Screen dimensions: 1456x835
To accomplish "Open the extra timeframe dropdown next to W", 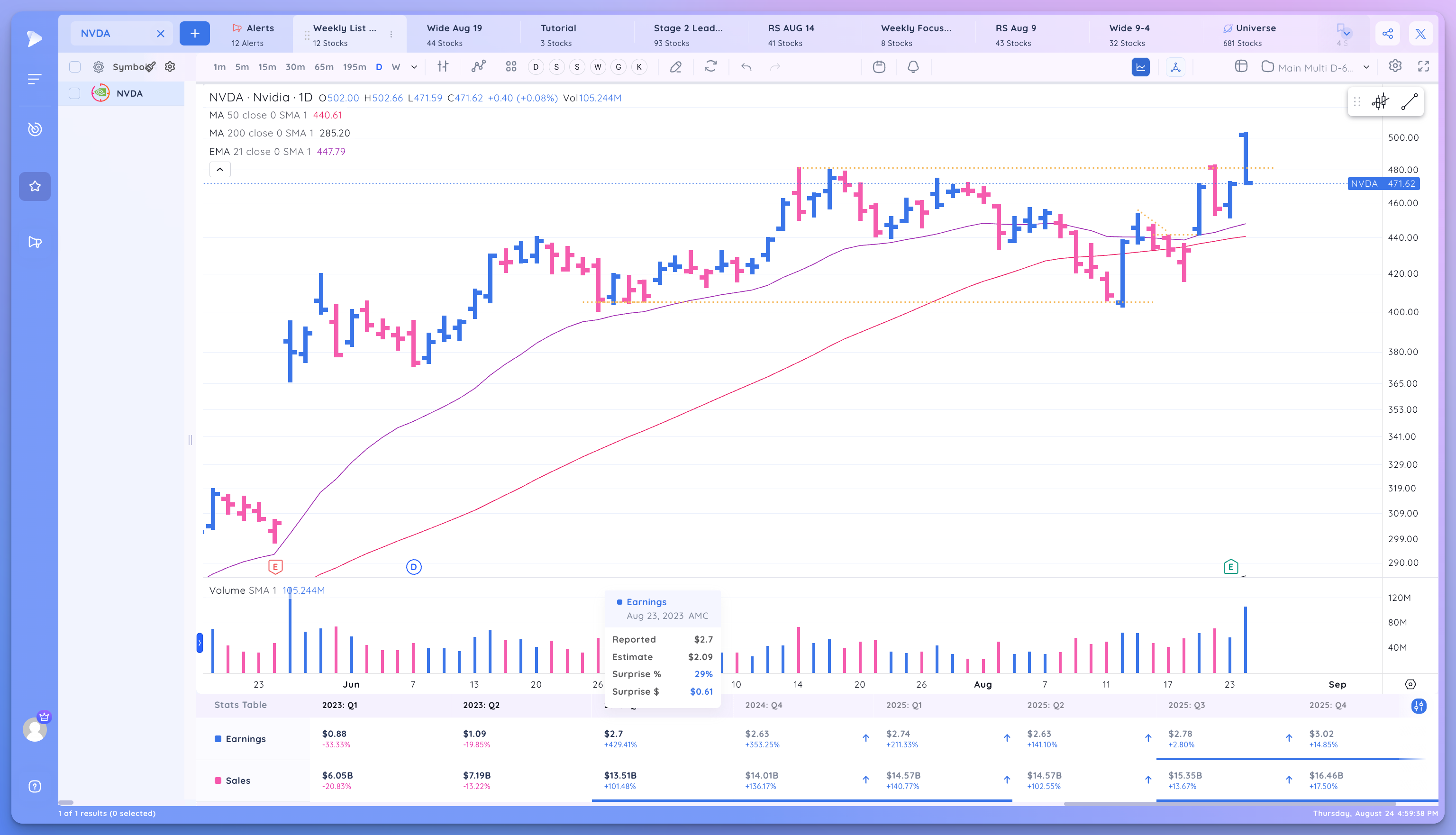I will tap(413, 67).
